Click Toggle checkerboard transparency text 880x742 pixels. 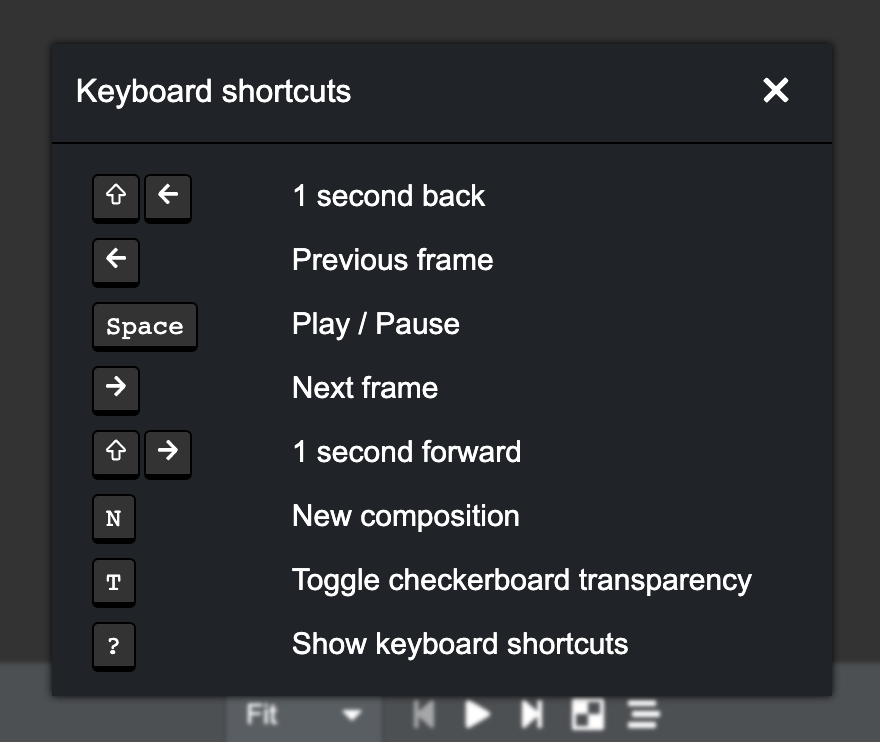(521, 580)
